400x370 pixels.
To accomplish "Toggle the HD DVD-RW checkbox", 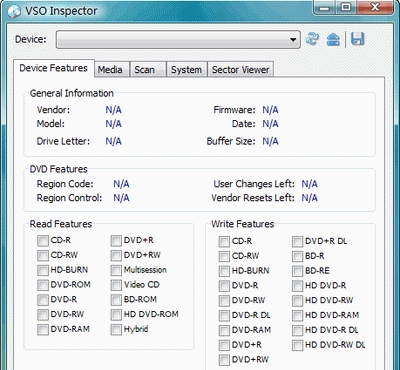I will pos(297,301).
